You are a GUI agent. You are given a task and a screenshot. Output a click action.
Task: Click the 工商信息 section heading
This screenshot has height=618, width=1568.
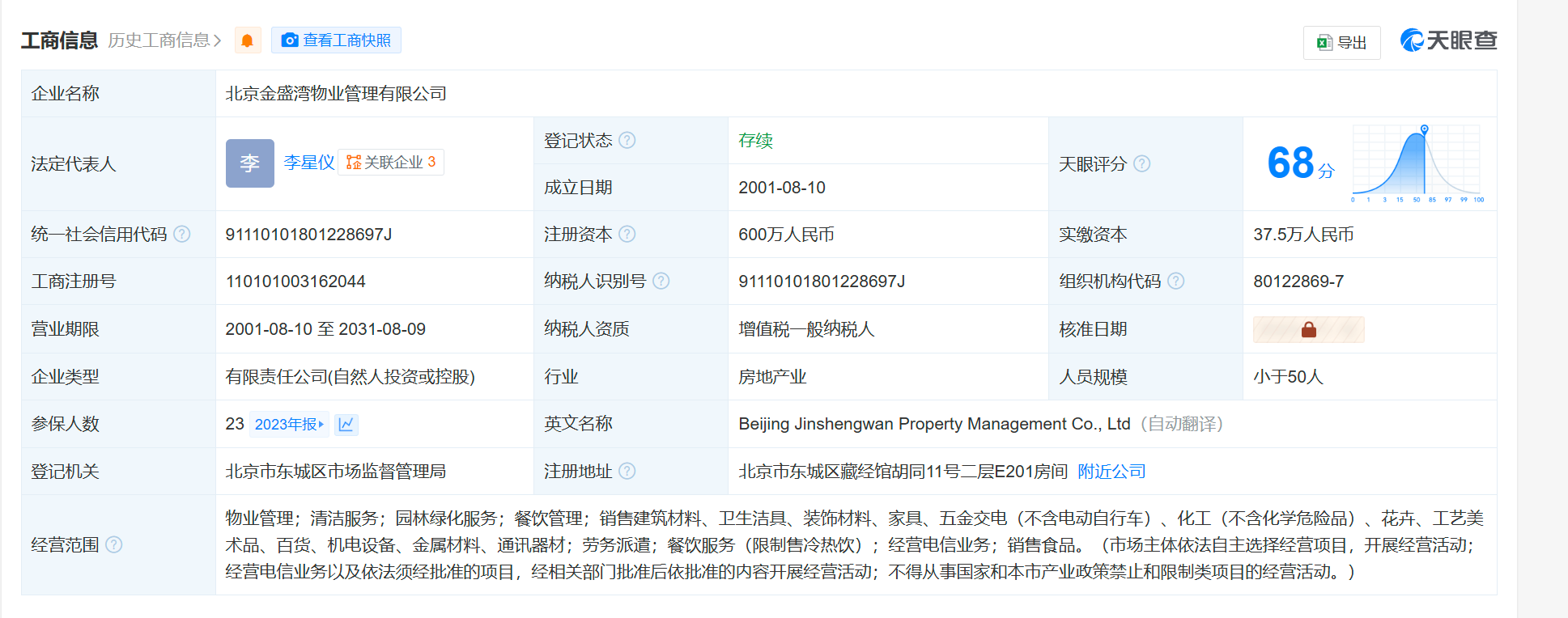(59, 40)
